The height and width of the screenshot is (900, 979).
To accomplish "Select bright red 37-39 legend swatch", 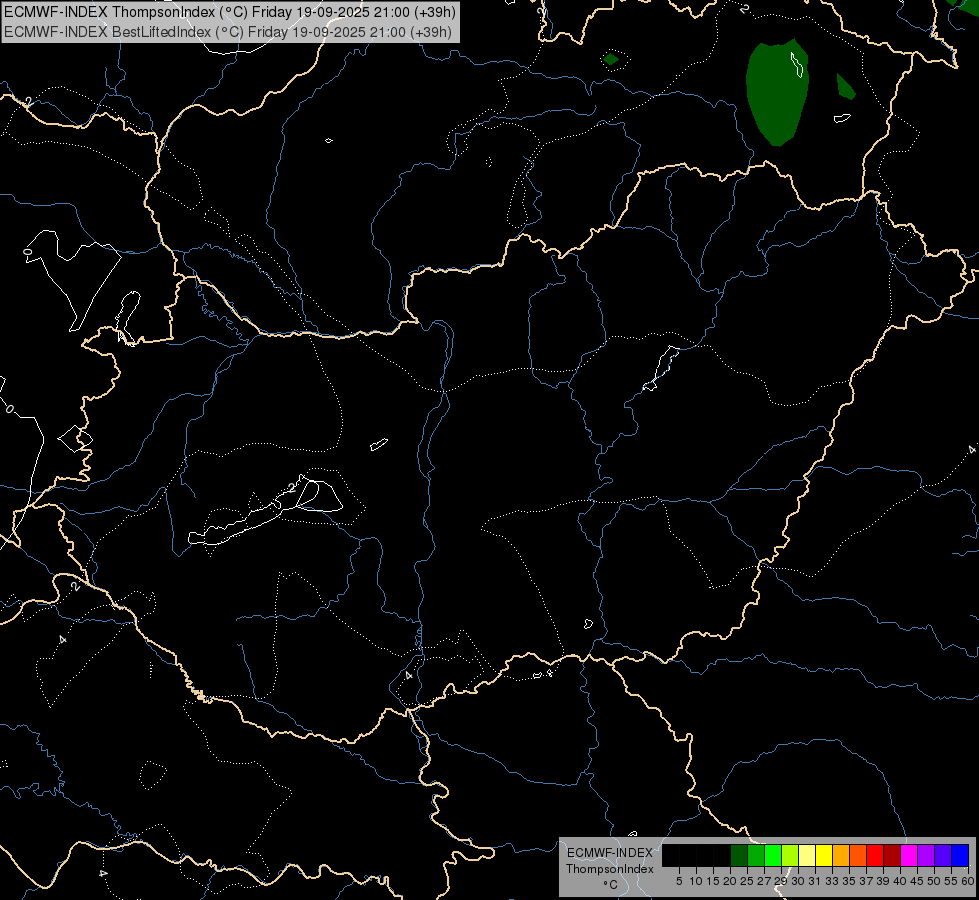I will 875,855.
